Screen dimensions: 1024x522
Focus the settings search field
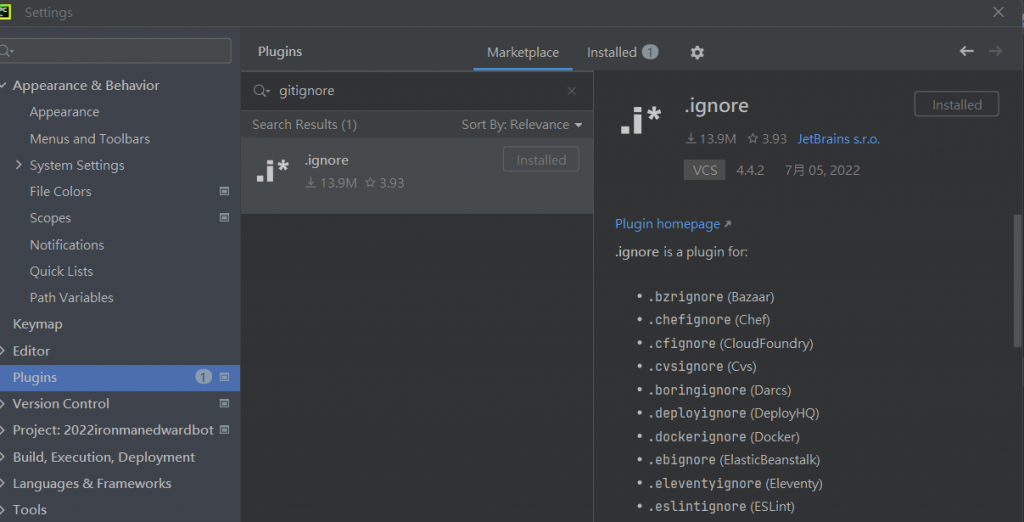point(116,51)
